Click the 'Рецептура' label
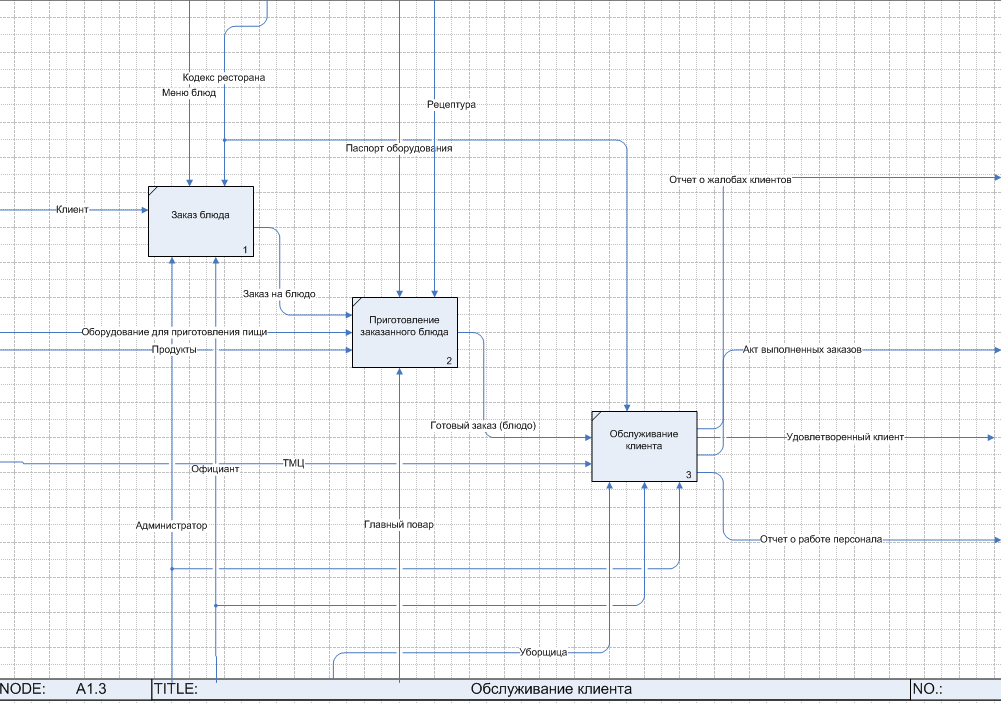Screen dimensions: 1001x703 pyautogui.click(x=451, y=104)
